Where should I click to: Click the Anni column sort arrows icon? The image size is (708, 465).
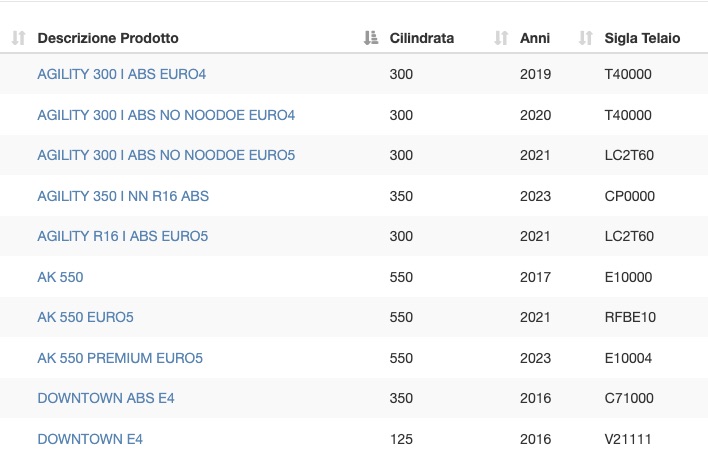pyautogui.click(x=501, y=38)
